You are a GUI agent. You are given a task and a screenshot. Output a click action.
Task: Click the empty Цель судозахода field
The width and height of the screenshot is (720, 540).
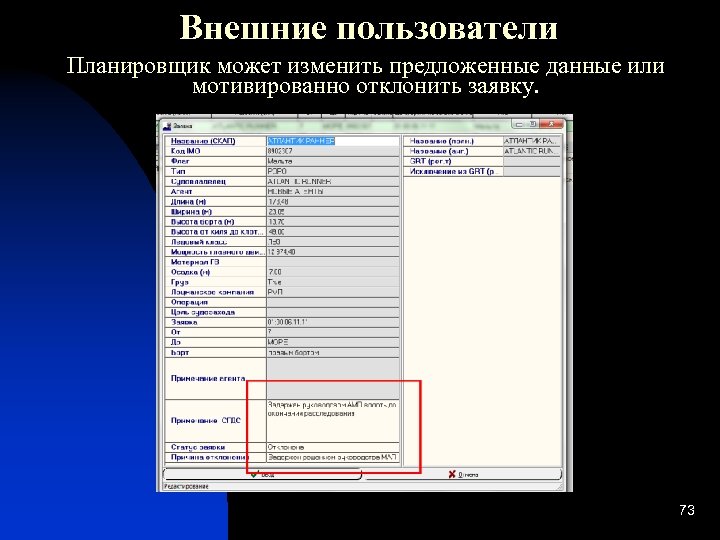tap(333, 313)
